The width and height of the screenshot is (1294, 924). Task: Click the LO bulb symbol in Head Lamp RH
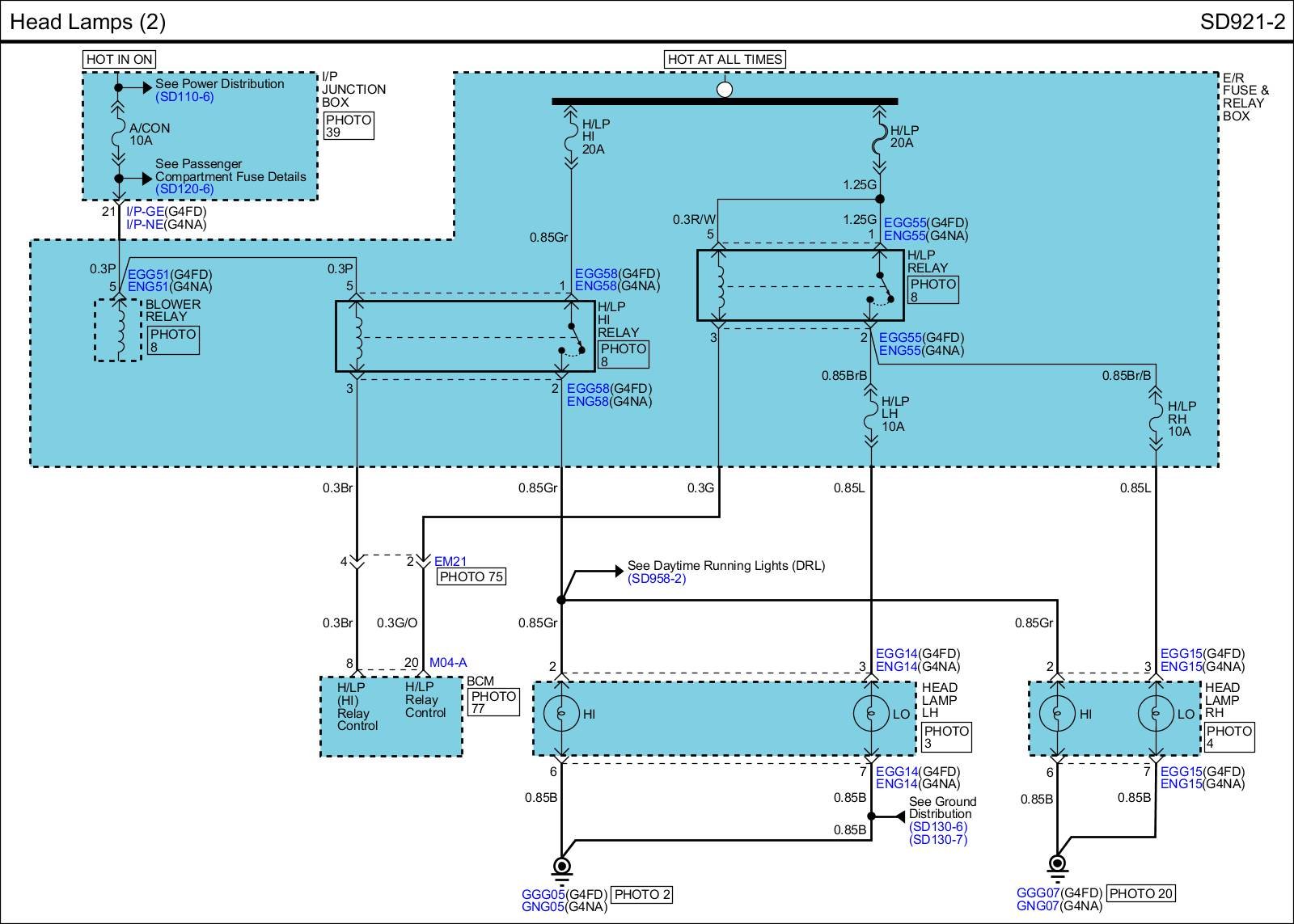click(x=1155, y=714)
